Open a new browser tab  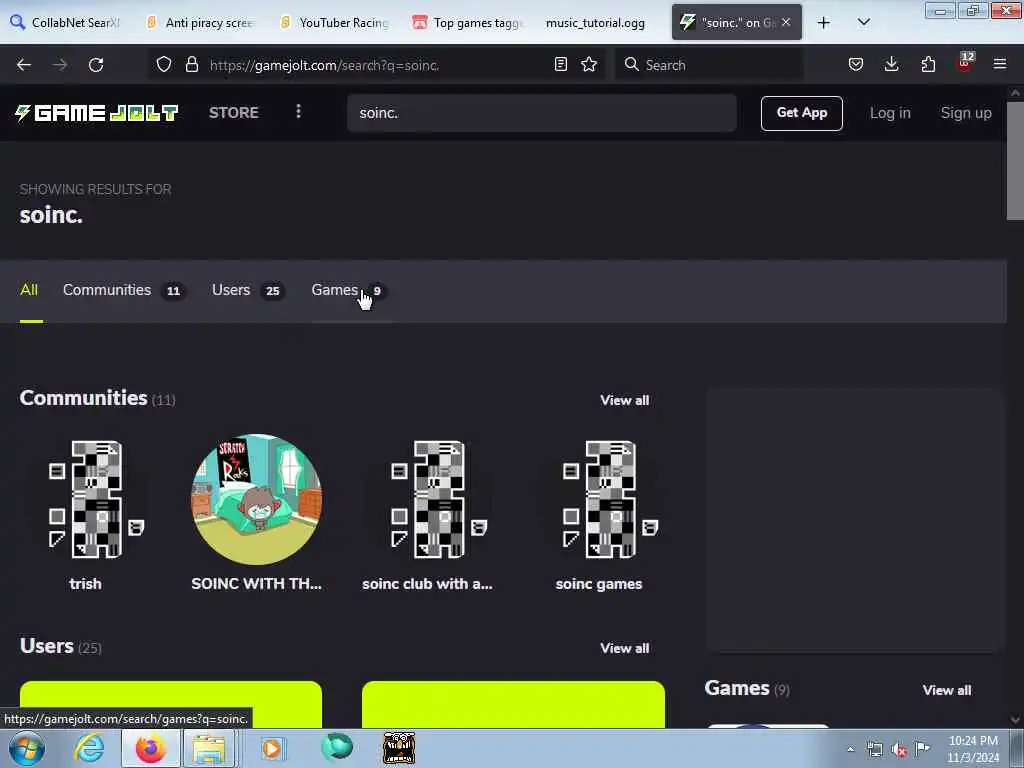pos(824,23)
